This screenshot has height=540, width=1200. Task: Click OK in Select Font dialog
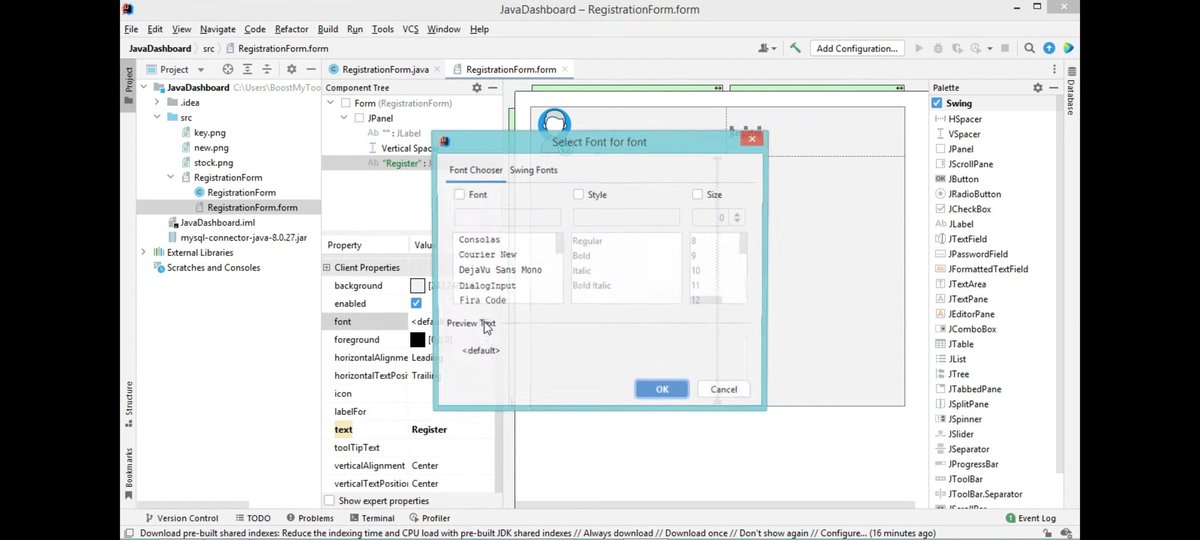coord(662,389)
